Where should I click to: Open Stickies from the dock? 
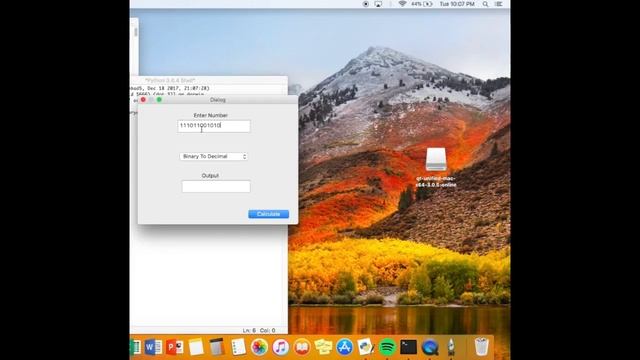[323, 347]
